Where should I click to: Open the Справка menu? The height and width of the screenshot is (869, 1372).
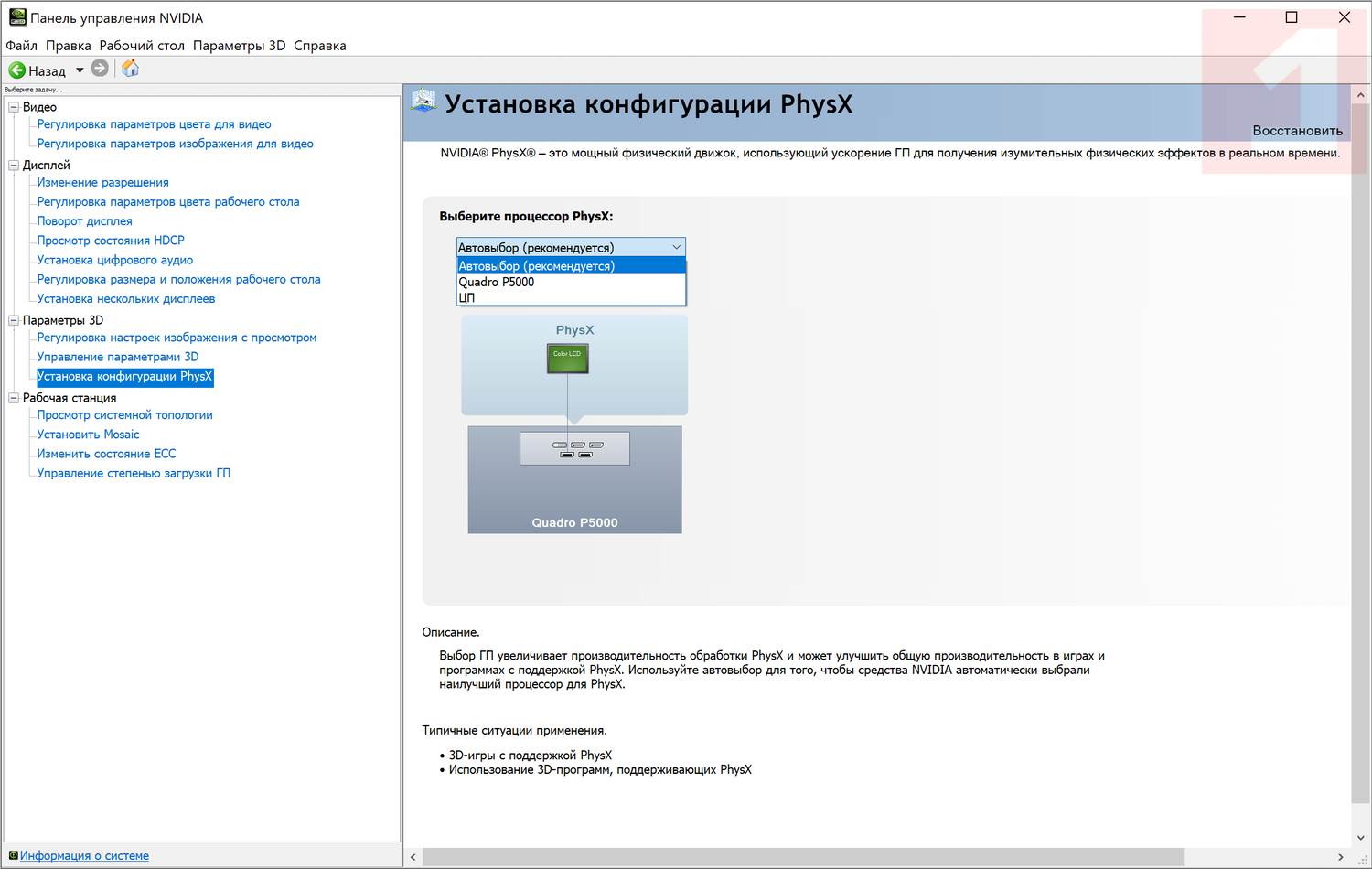320,46
